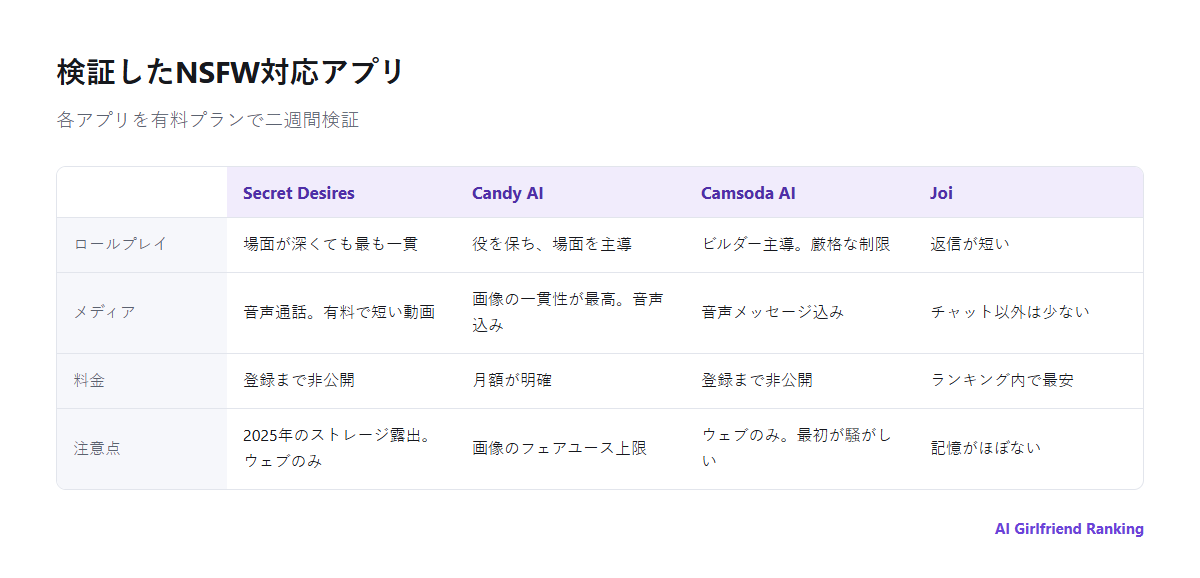This screenshot has width=1200, height=578.
Task: Select the Camsoda AI column header
Action: (x=748, y=193)
